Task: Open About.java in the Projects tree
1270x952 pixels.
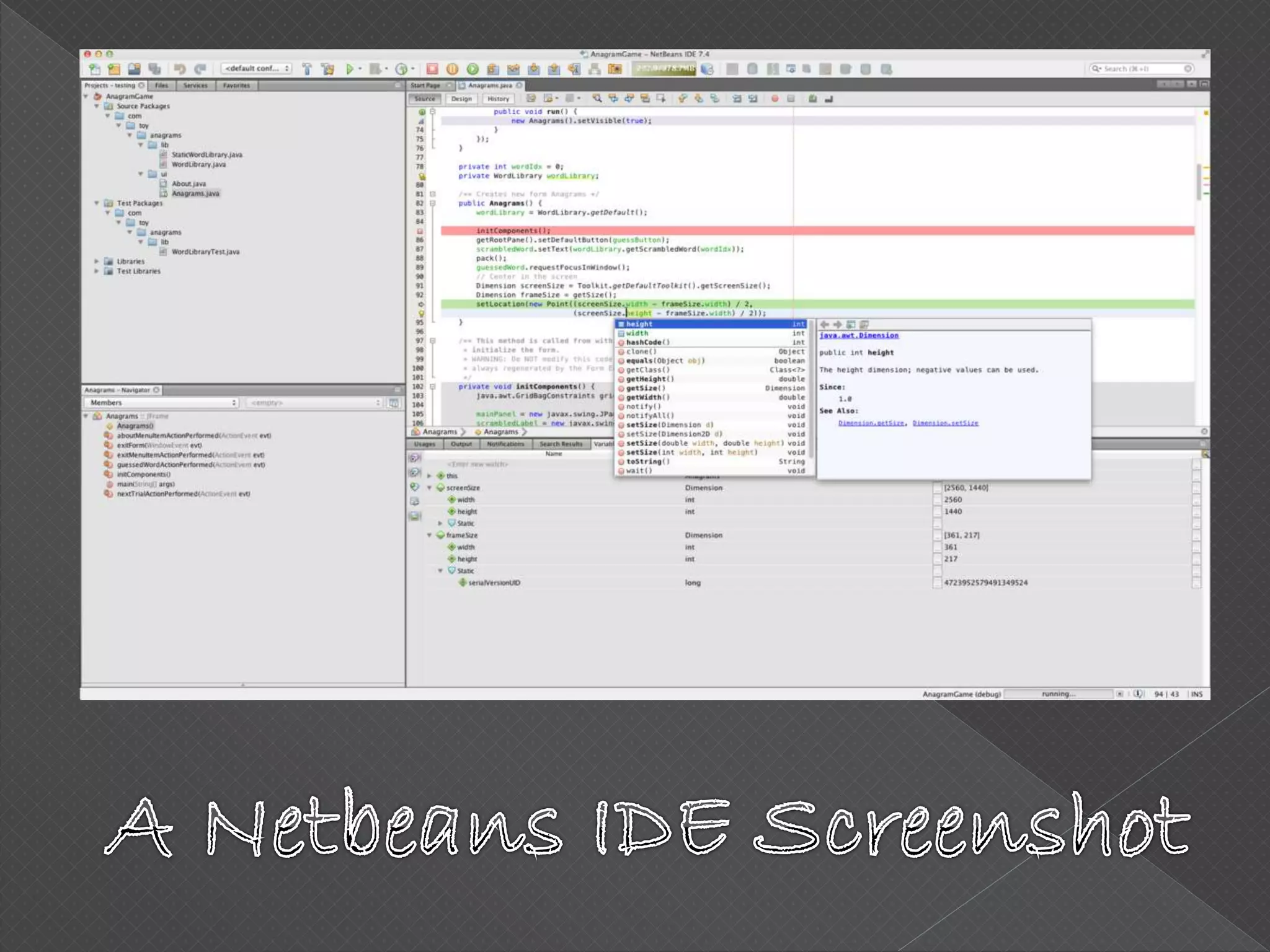Action: [x=189, y=184]
